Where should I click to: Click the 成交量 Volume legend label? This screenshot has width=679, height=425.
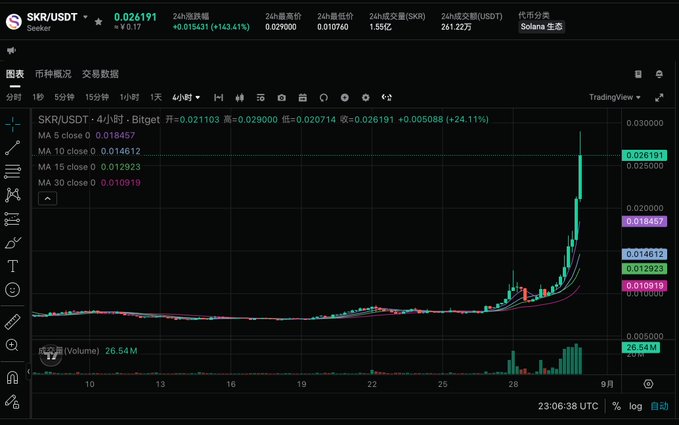pos(69,350)
